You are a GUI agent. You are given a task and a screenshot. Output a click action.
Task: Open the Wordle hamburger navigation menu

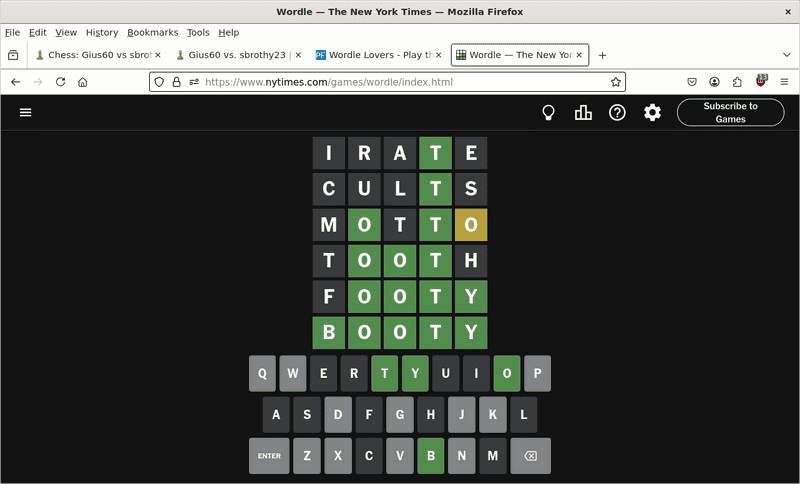point(26,112)
